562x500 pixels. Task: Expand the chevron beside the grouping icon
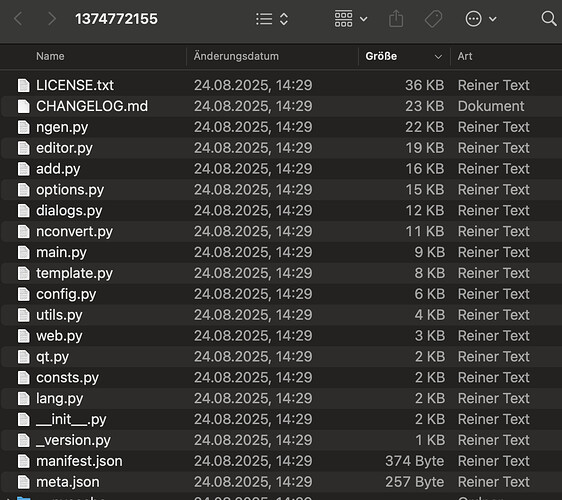click(363, 19)
